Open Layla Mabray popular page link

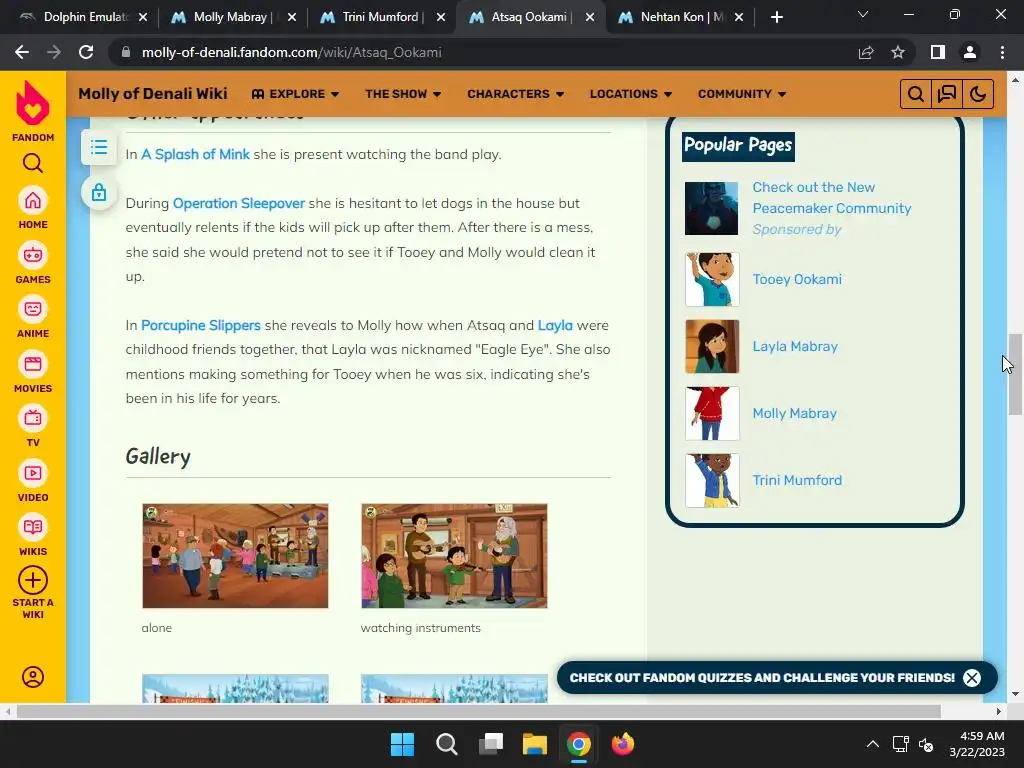click(795, 346)
